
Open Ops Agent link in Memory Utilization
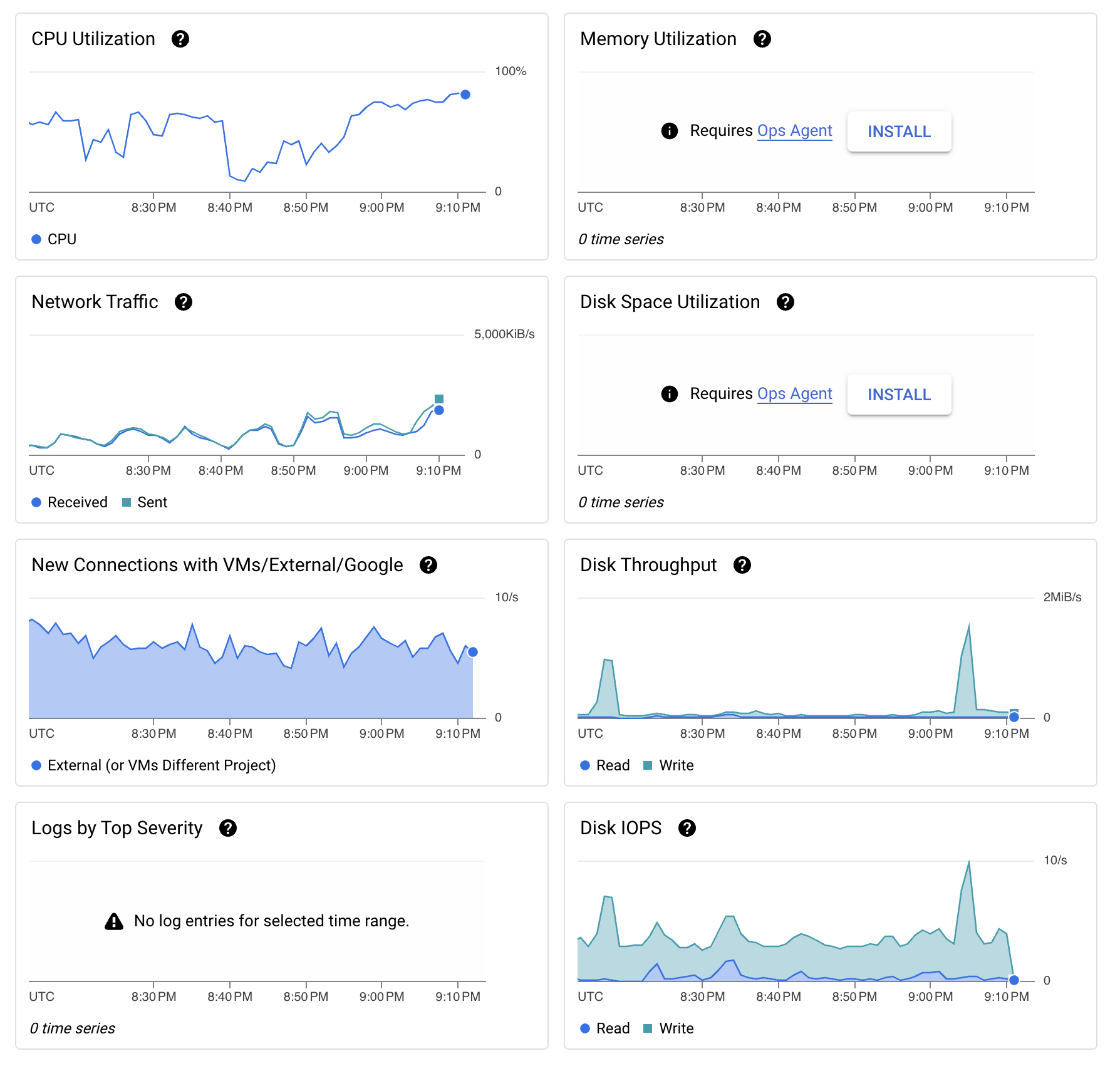[794, 131]
